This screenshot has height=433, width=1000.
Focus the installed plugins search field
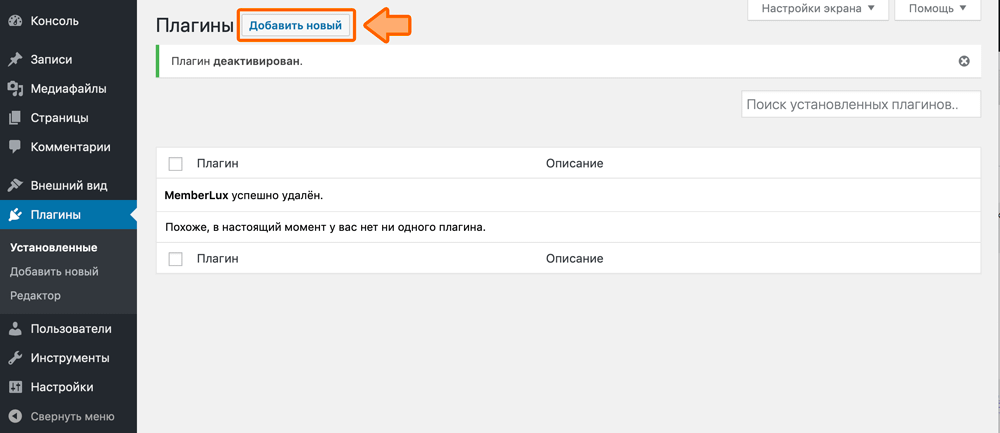click(860, 104)
